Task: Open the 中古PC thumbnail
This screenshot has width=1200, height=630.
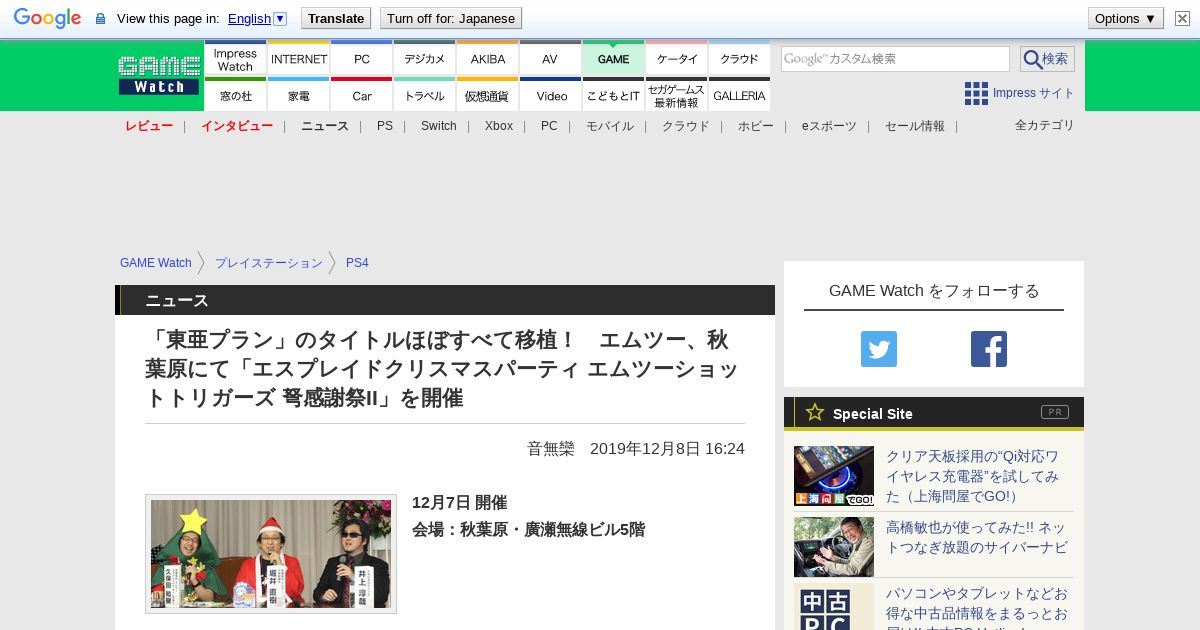Action: (834, 608)
